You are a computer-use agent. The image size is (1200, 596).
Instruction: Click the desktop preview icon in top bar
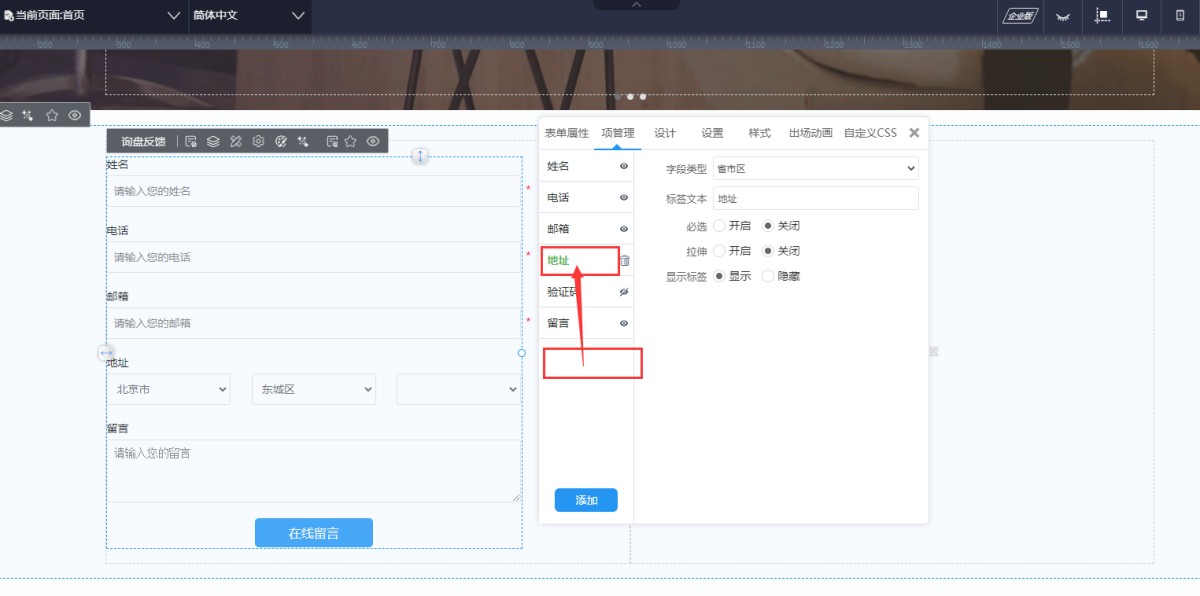click(1141, 16)
